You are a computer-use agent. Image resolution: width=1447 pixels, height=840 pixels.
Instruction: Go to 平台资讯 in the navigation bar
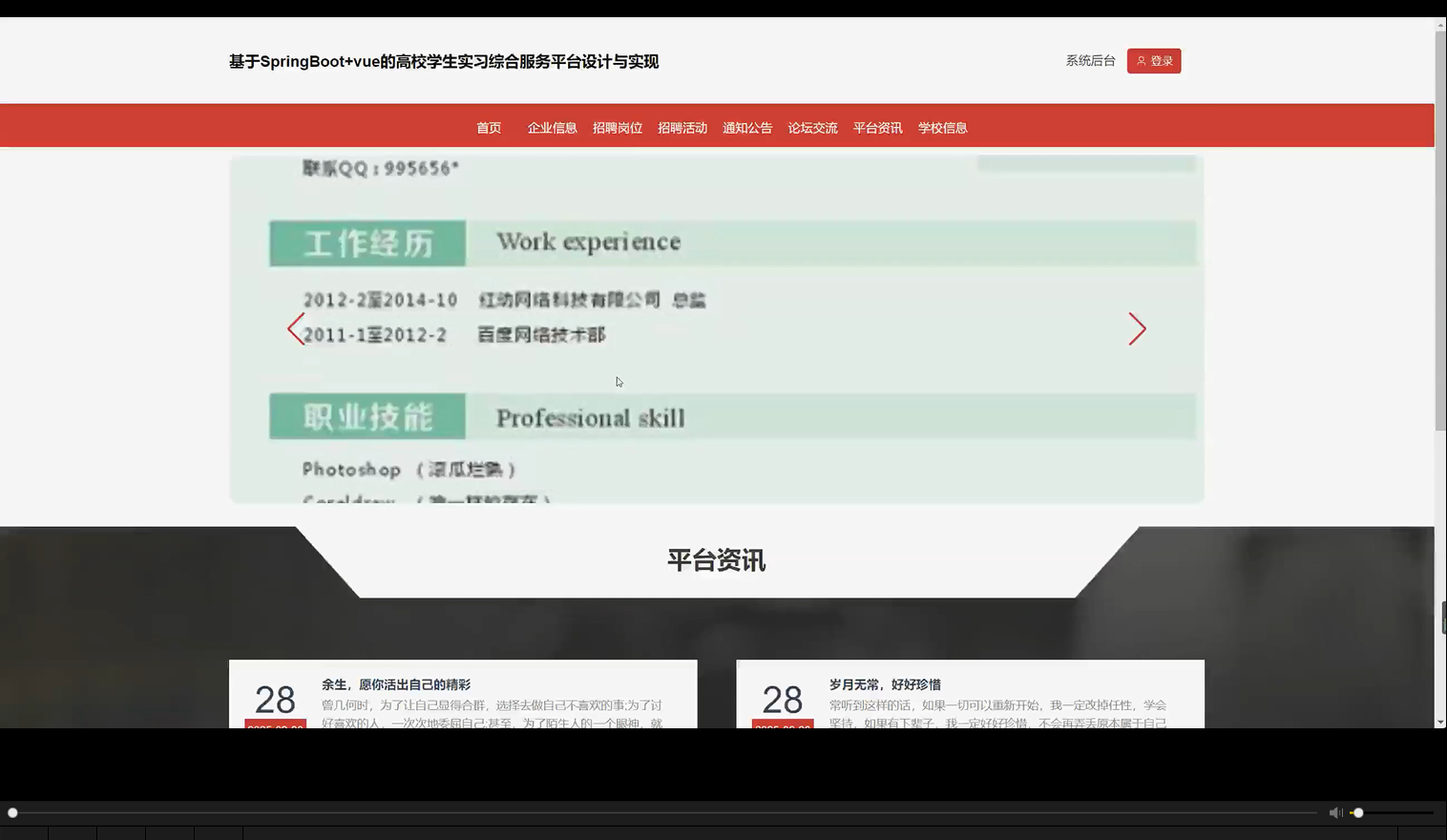coord(877,128)
